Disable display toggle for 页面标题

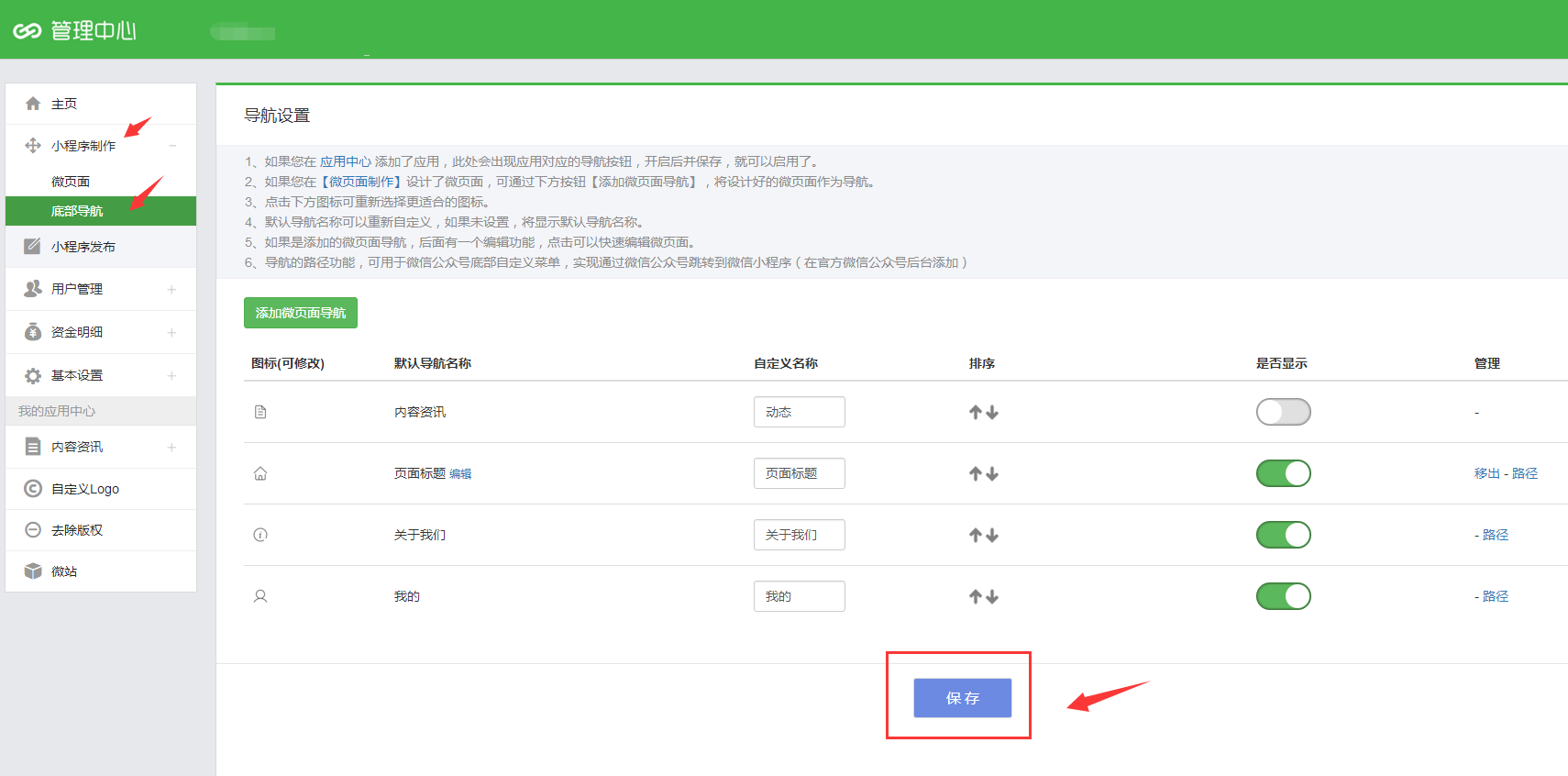[x=1283, y=473]
